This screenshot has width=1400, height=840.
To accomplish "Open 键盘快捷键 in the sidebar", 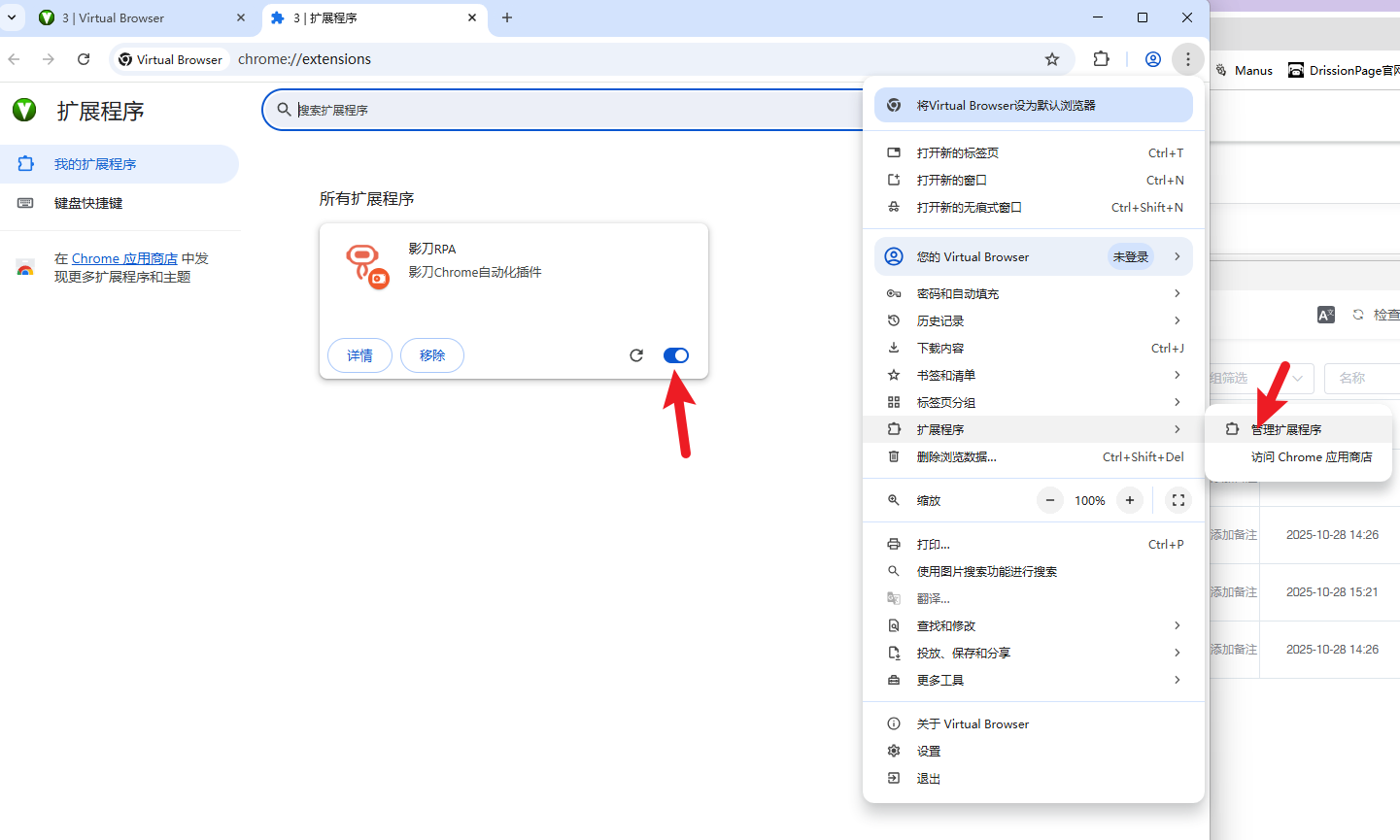I will (x=120, y=203).
